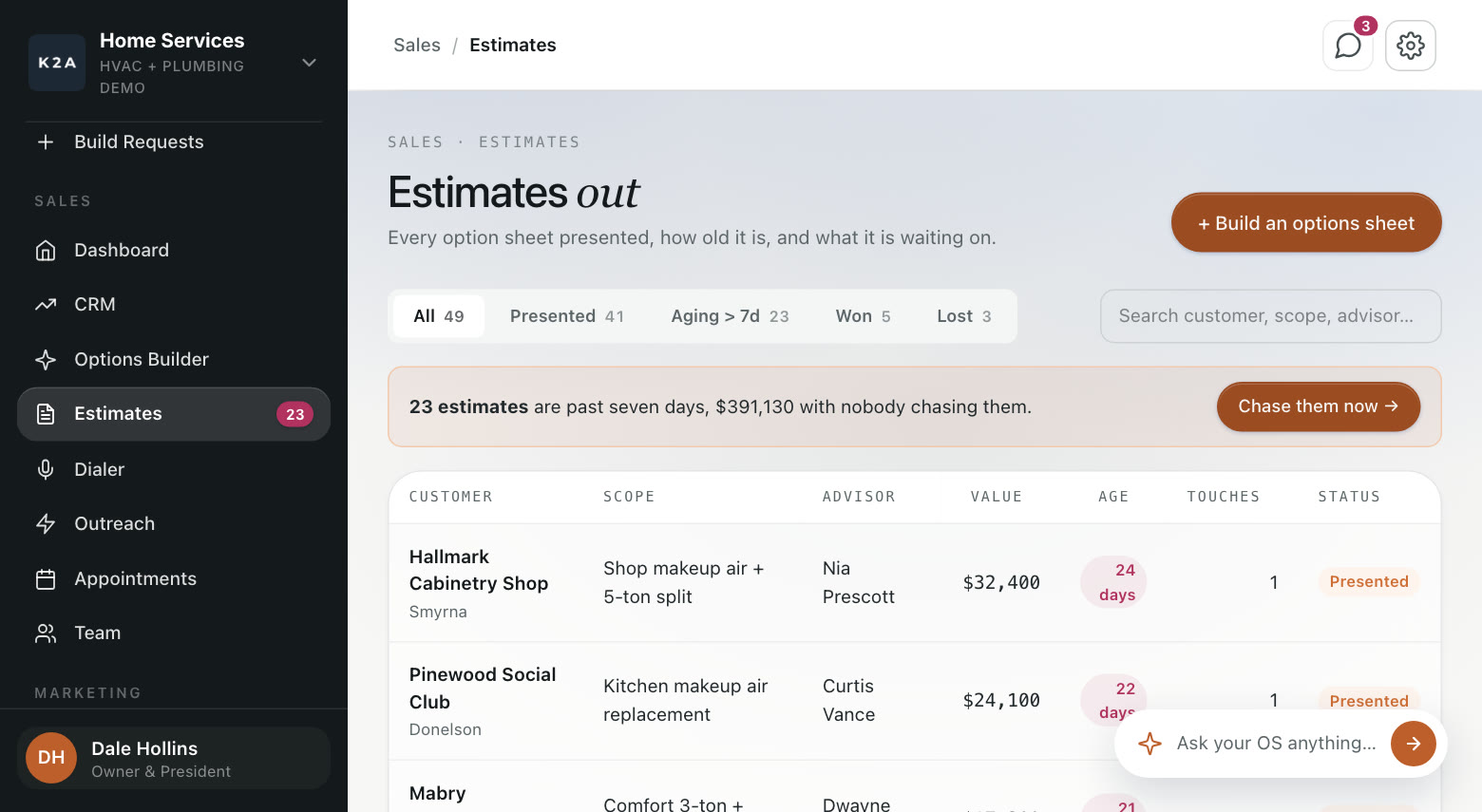Select the All 49 tab

439,316
